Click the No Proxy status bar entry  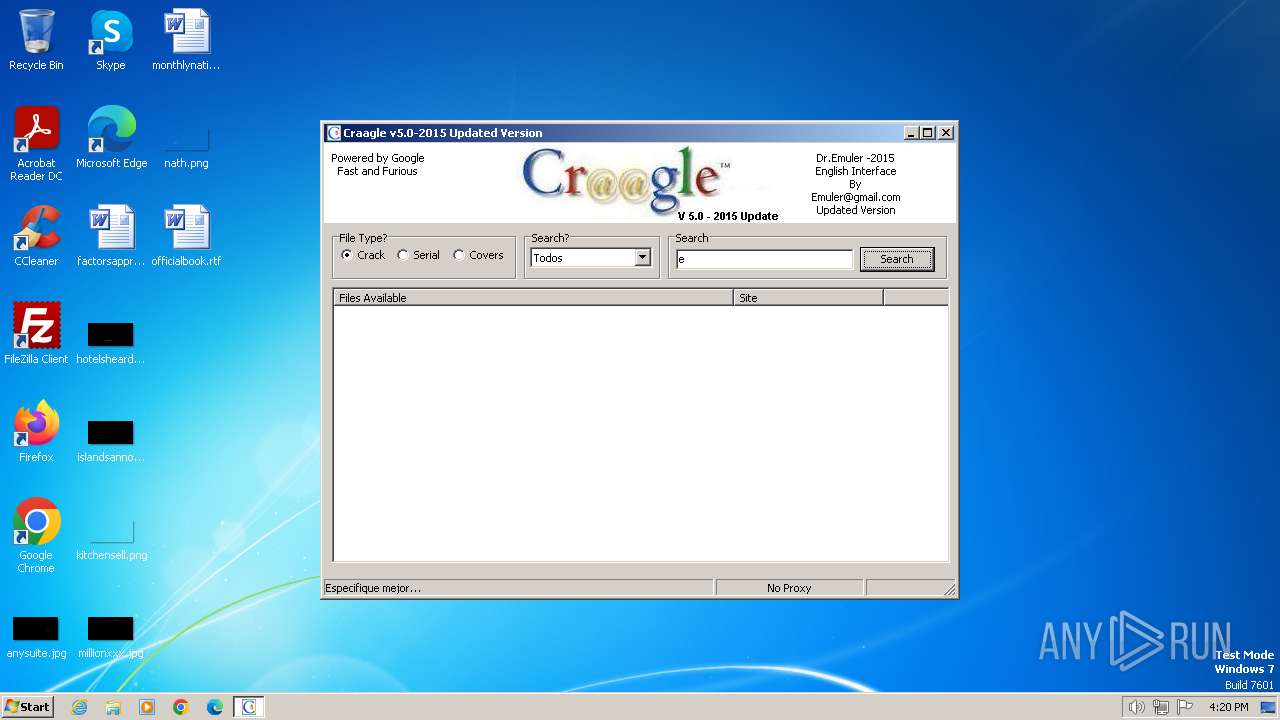point(789,588)
